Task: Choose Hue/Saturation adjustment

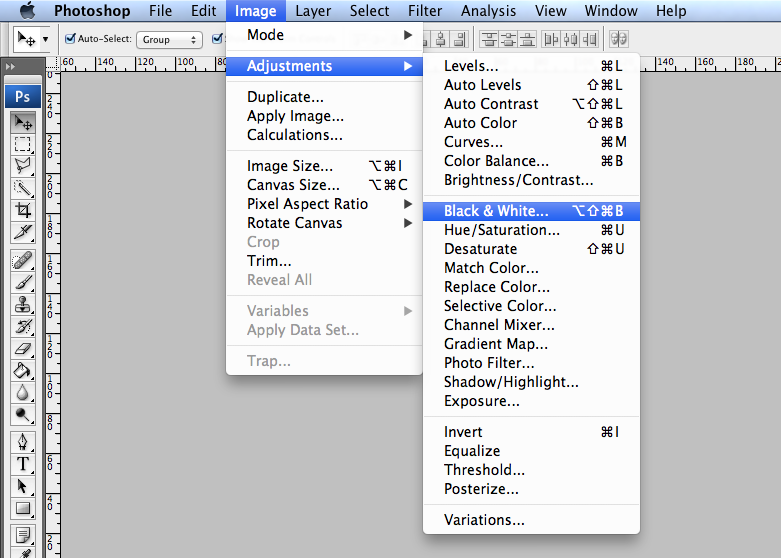Action: coord(531,230)
